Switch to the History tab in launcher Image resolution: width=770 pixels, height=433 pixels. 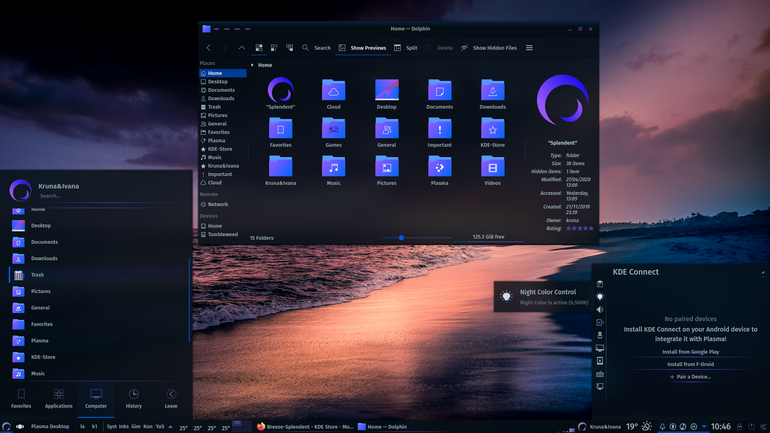134,399
